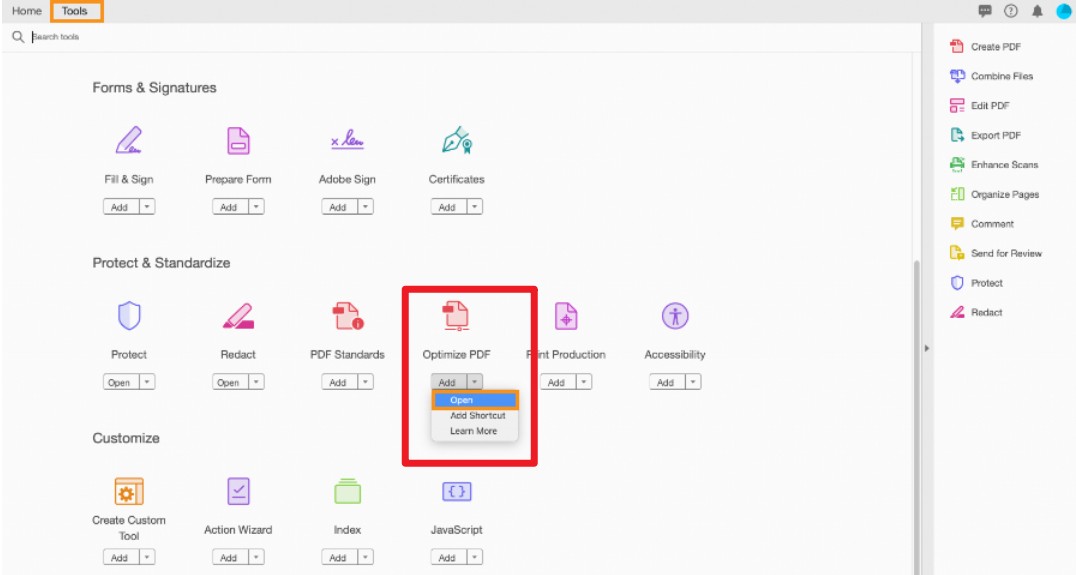Click the PDF Standards icon
The image size is (1076, 575).
(x=347, y=316)
